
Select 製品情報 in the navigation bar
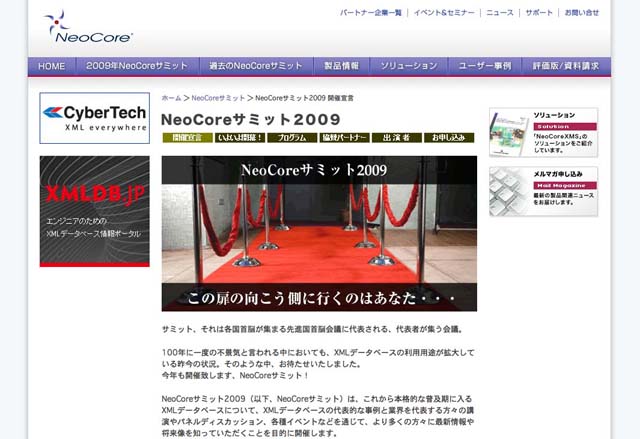coord(341,66)
